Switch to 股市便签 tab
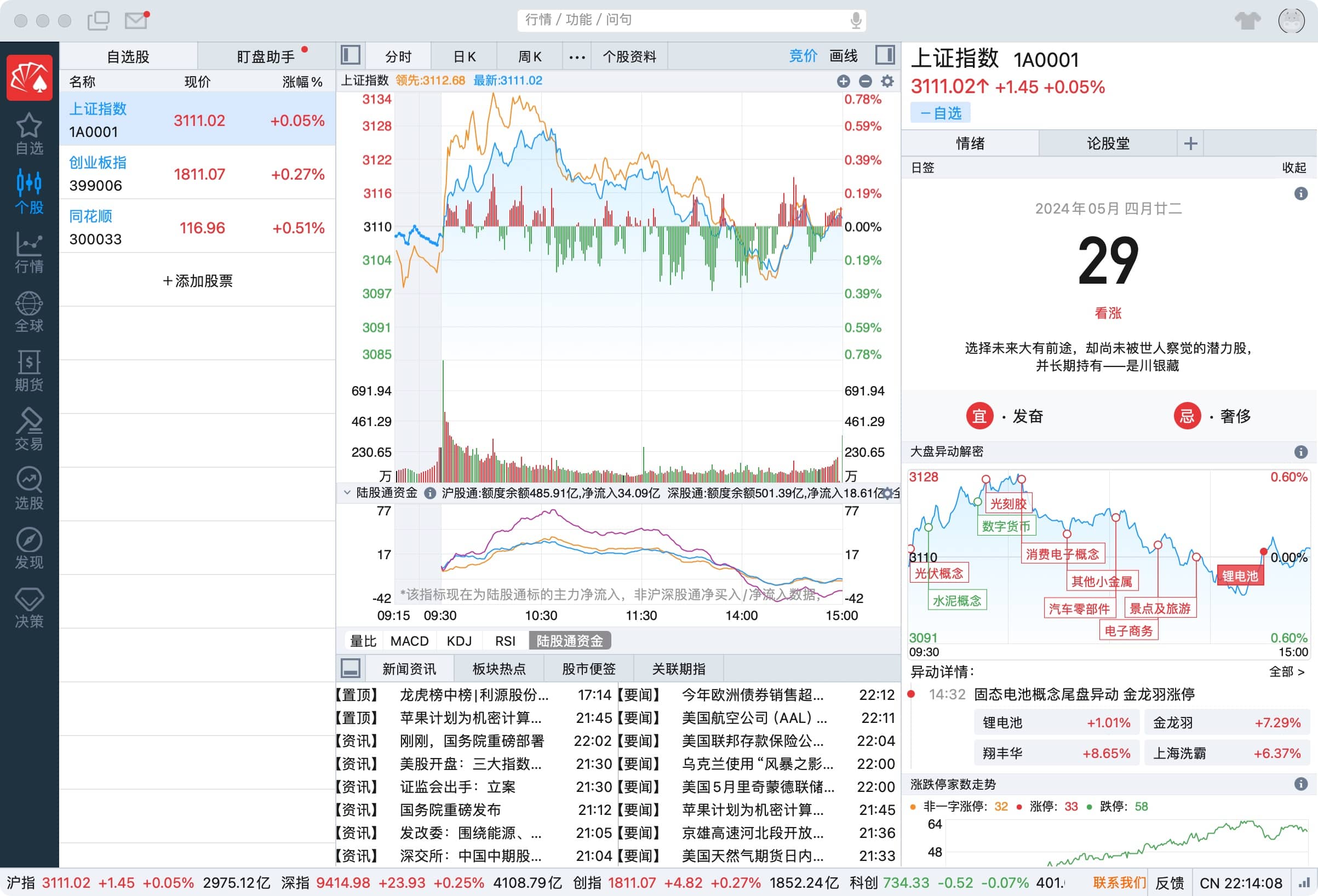This screenshot has height=896, width=1318. pos(589,669)
